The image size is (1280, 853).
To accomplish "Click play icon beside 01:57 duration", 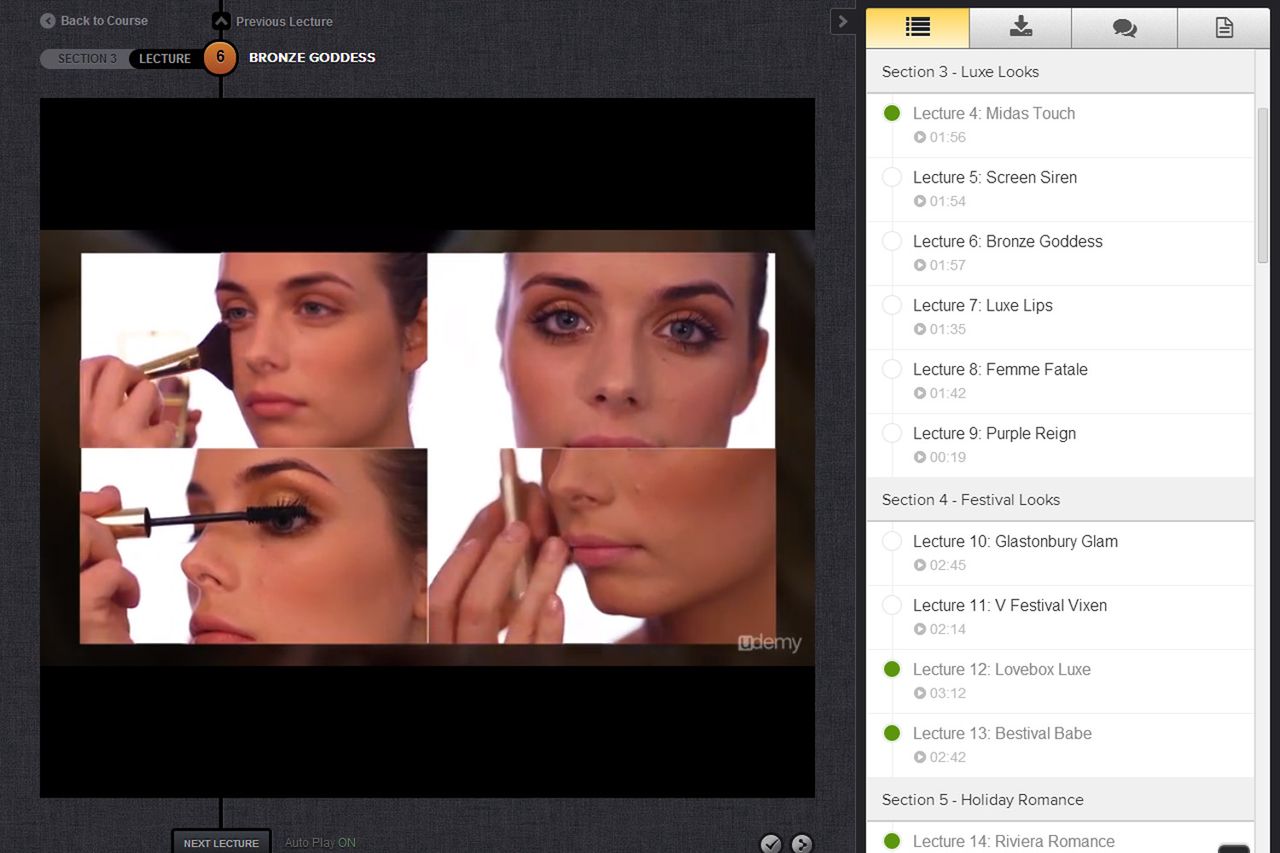I will [x=920, y=265].
